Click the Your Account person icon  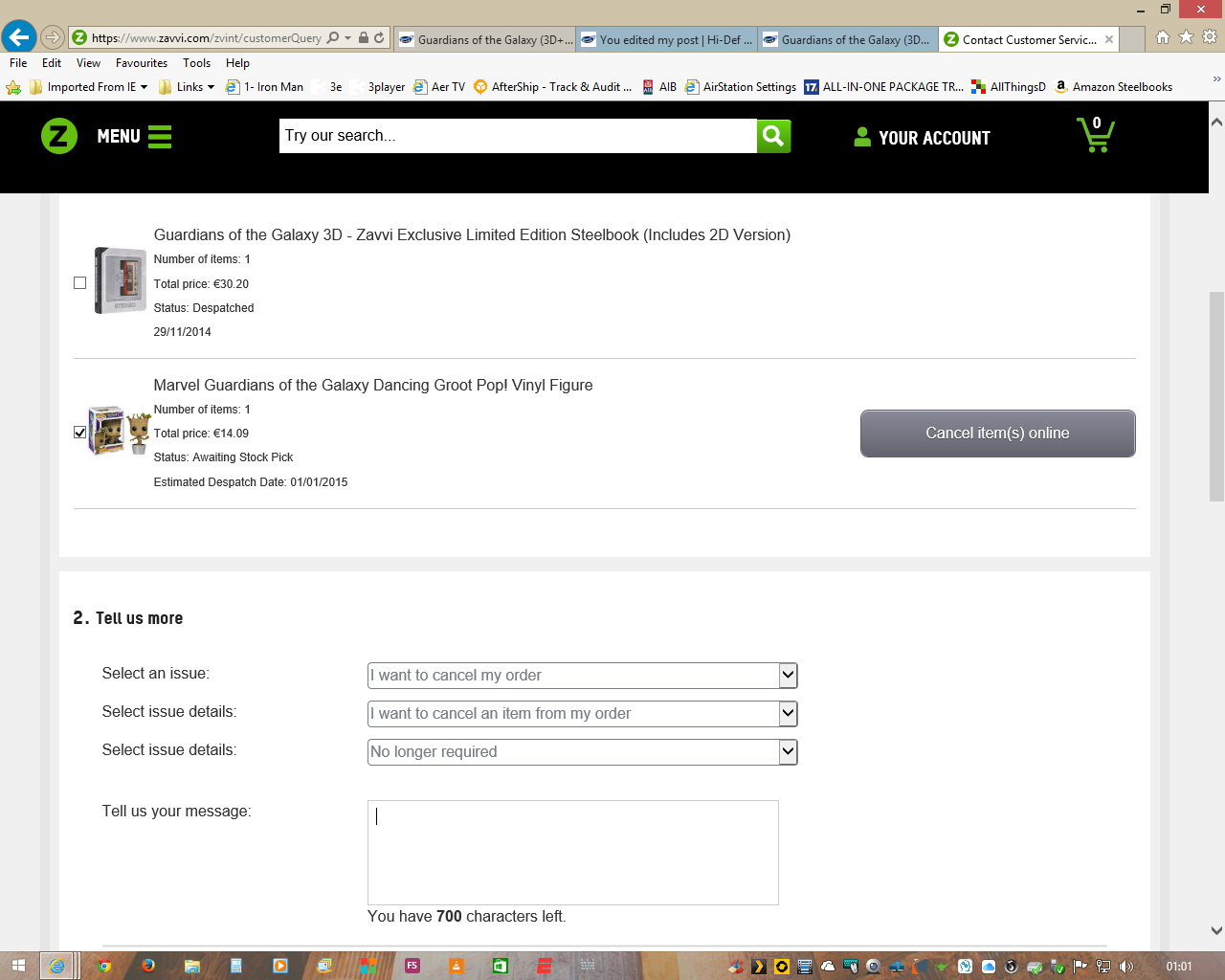[862, 137]
